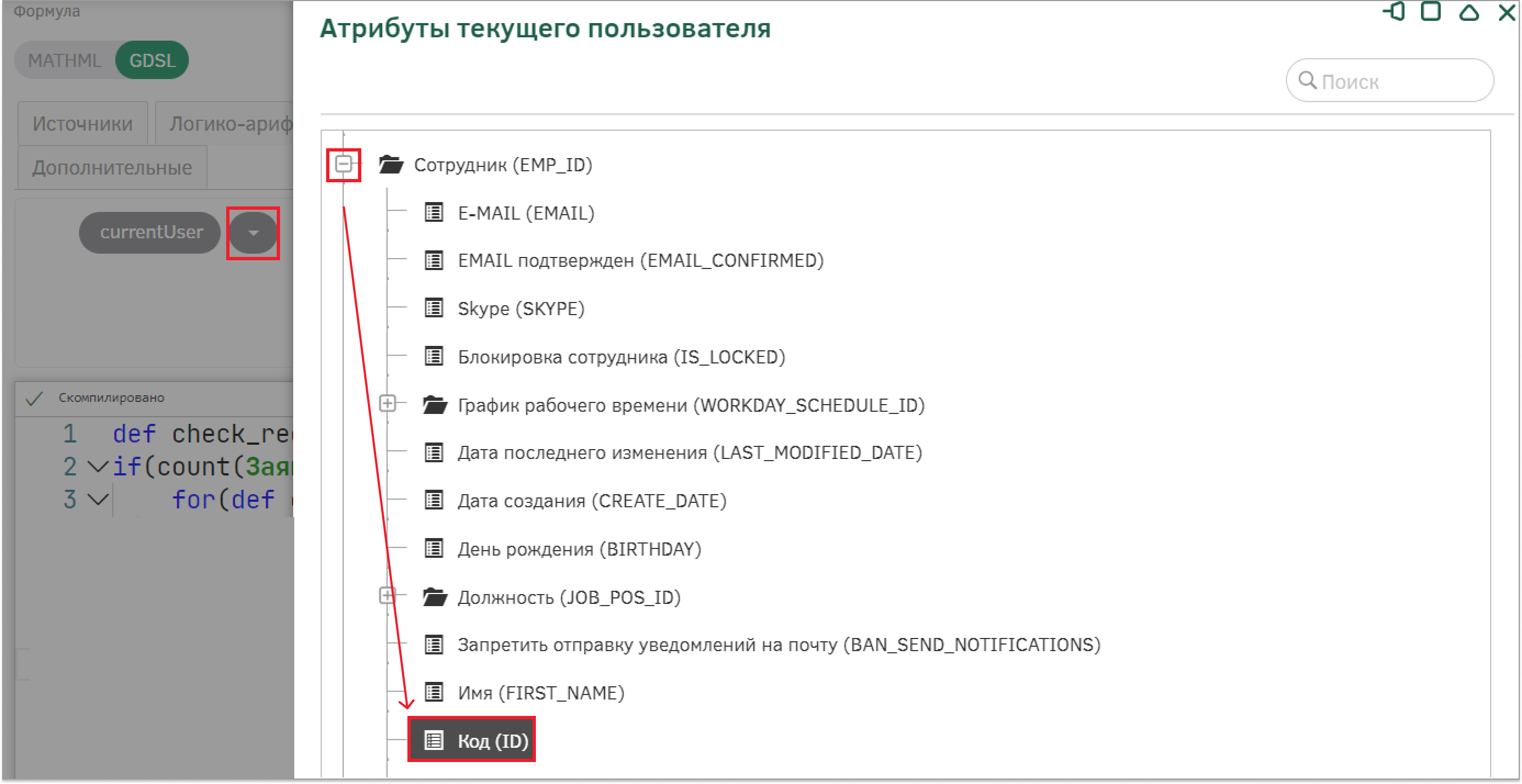Fold code line 2 with chevron
The image size is (1522, 784).
click(x=98, y=467)
